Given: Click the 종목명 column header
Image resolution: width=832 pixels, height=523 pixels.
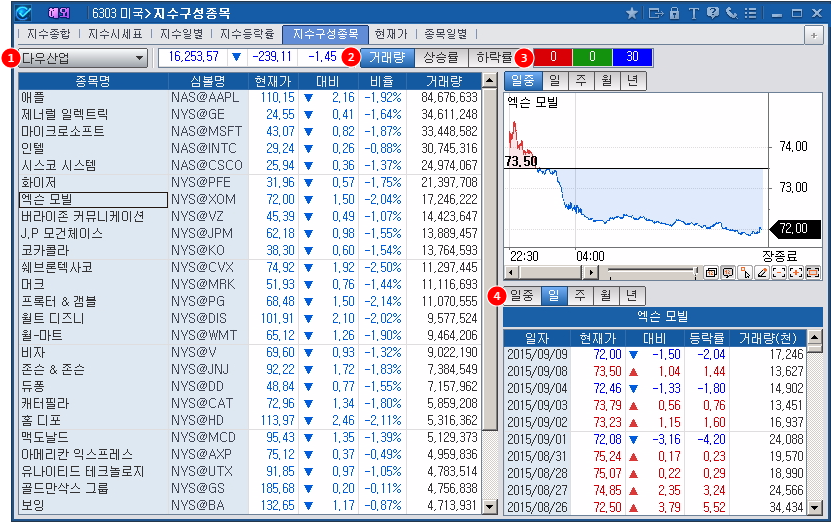Looking at the screenshot, I should tap(93, 81).
